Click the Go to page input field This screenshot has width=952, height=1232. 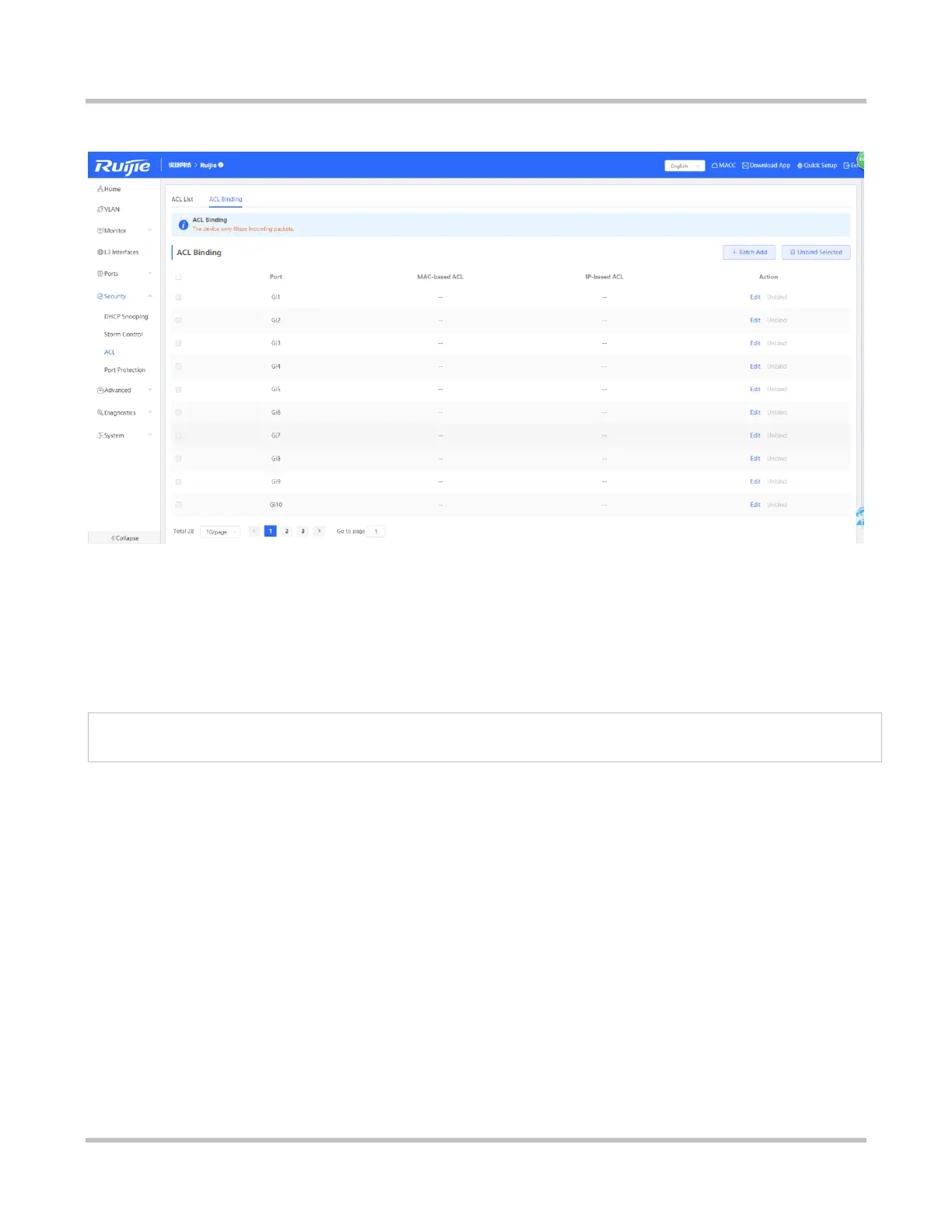pos(376,532)
